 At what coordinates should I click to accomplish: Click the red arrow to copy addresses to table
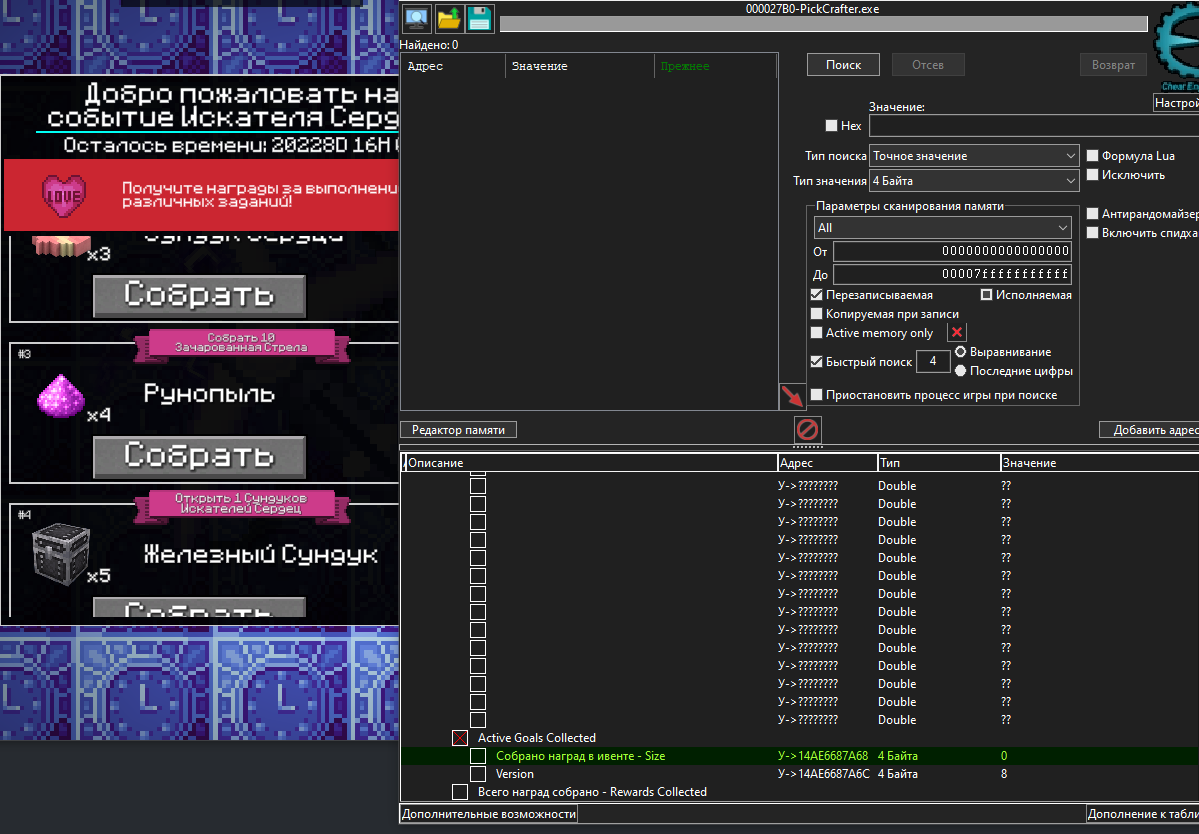pyautogui.click(x=792, y=396)
